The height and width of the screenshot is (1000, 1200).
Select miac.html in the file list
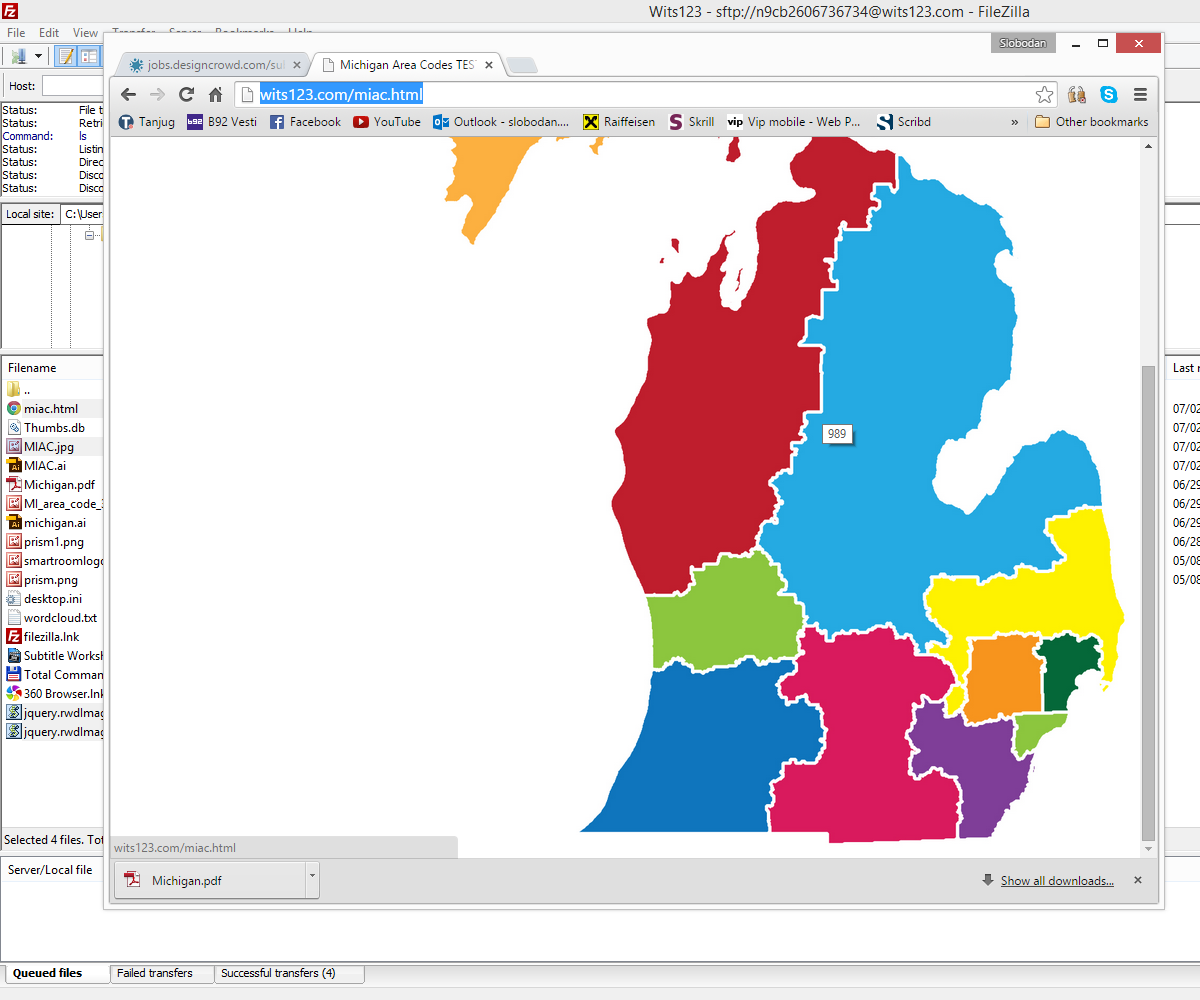coord(50,409)
